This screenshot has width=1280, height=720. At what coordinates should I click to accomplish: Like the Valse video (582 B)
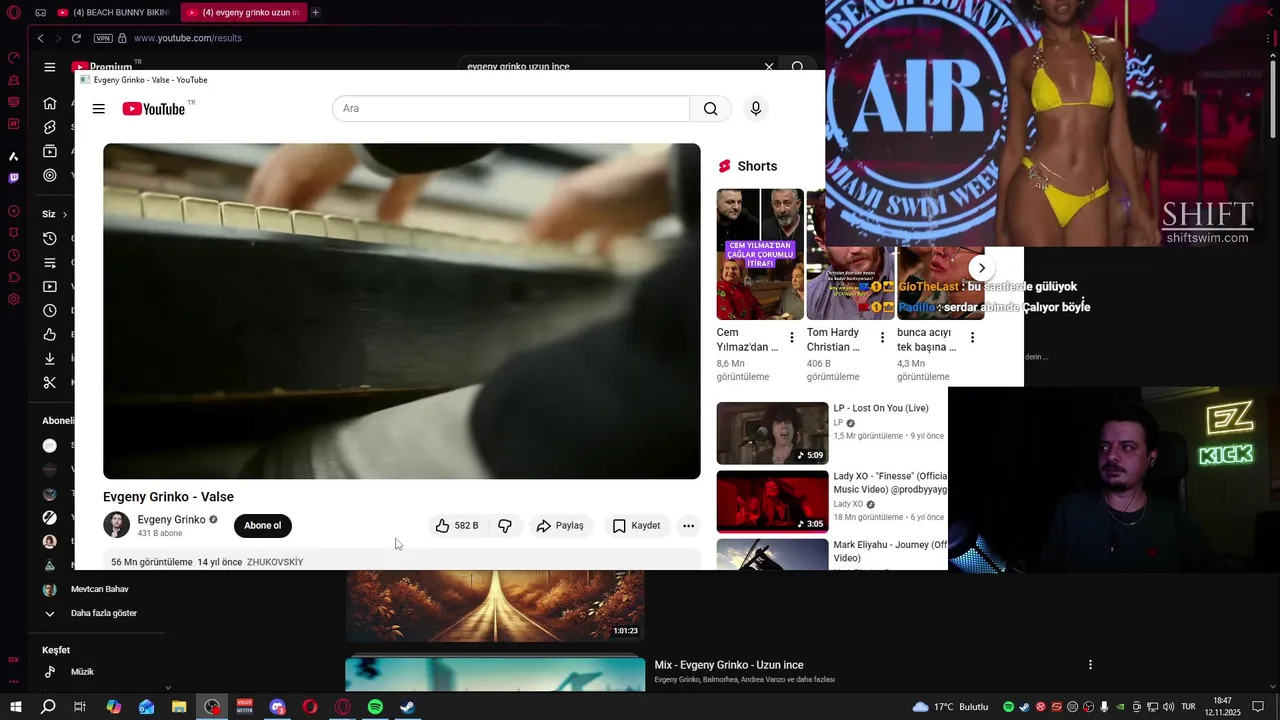pyautogui.click(x=457, y=525)
